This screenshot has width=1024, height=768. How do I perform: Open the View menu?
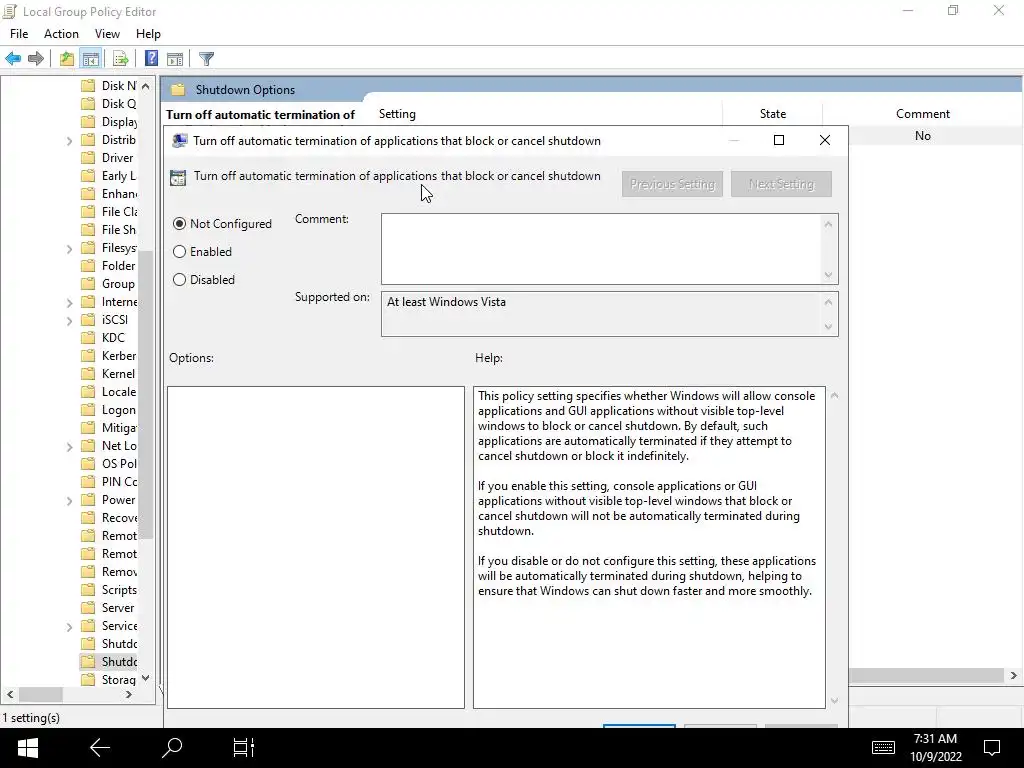[107, 34]
